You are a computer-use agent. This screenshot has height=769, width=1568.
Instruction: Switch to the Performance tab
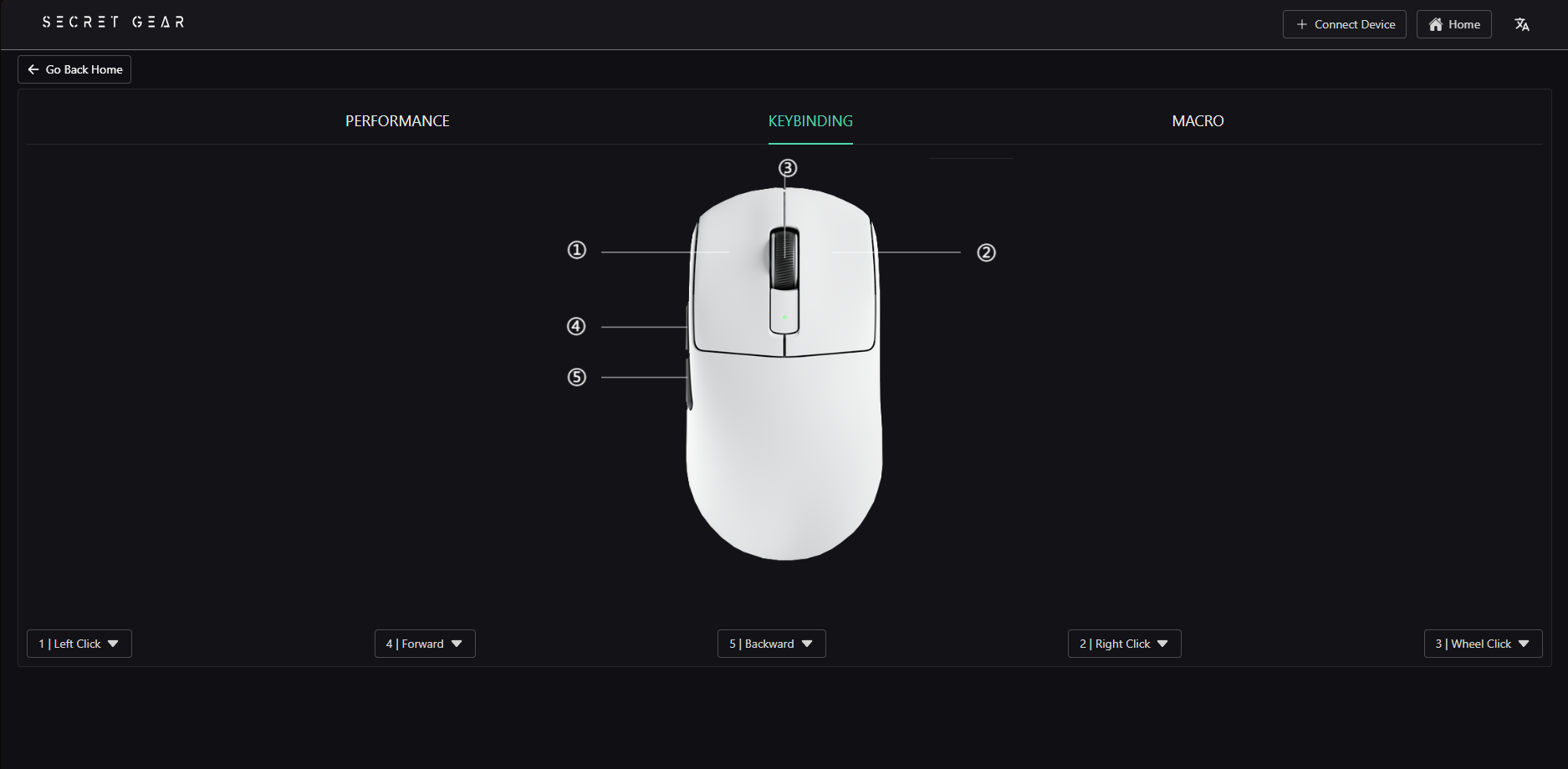[x=397, y=121]
